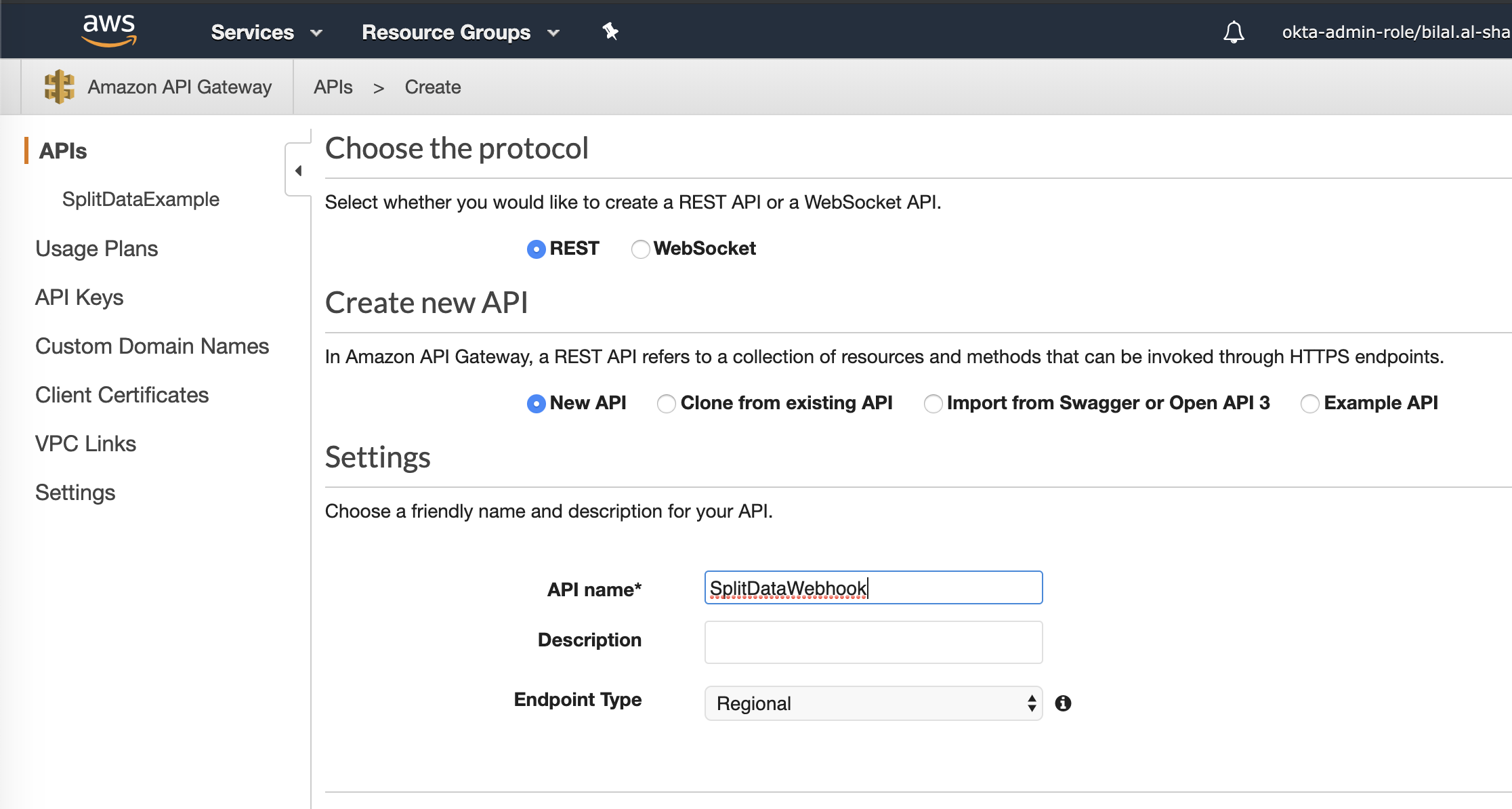The width and height of the screenshot is (1512, 809).
Task: Click the AWS logo icon
Action: click(108, 30)
